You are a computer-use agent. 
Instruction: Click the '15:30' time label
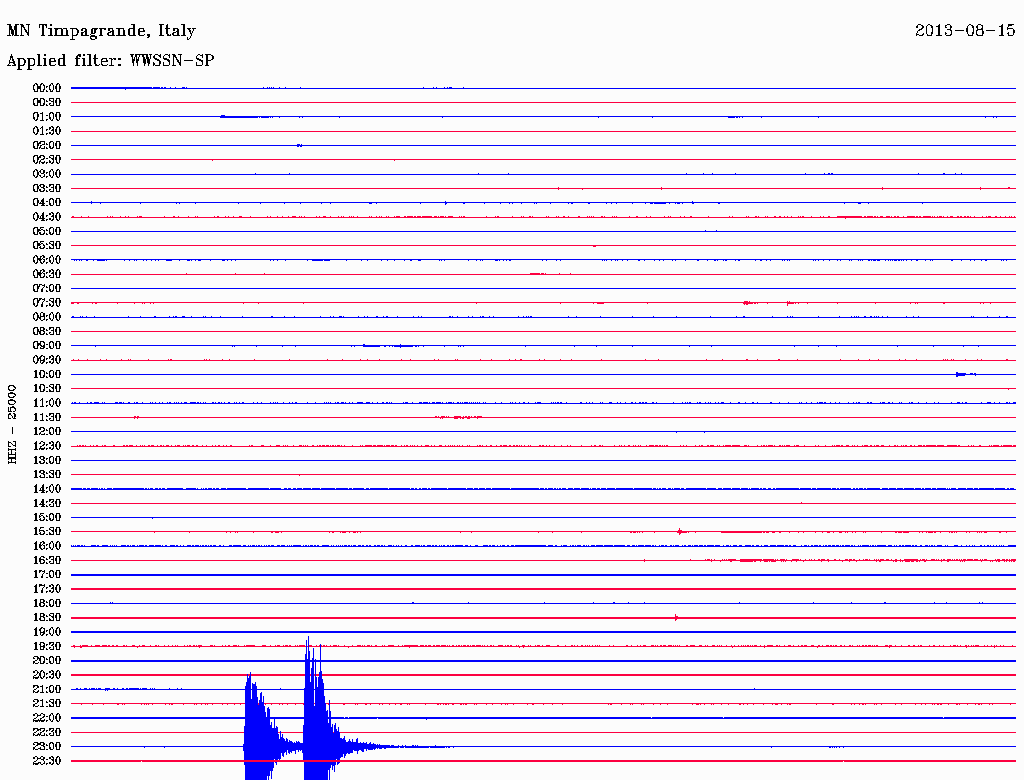tap(46, 532)
